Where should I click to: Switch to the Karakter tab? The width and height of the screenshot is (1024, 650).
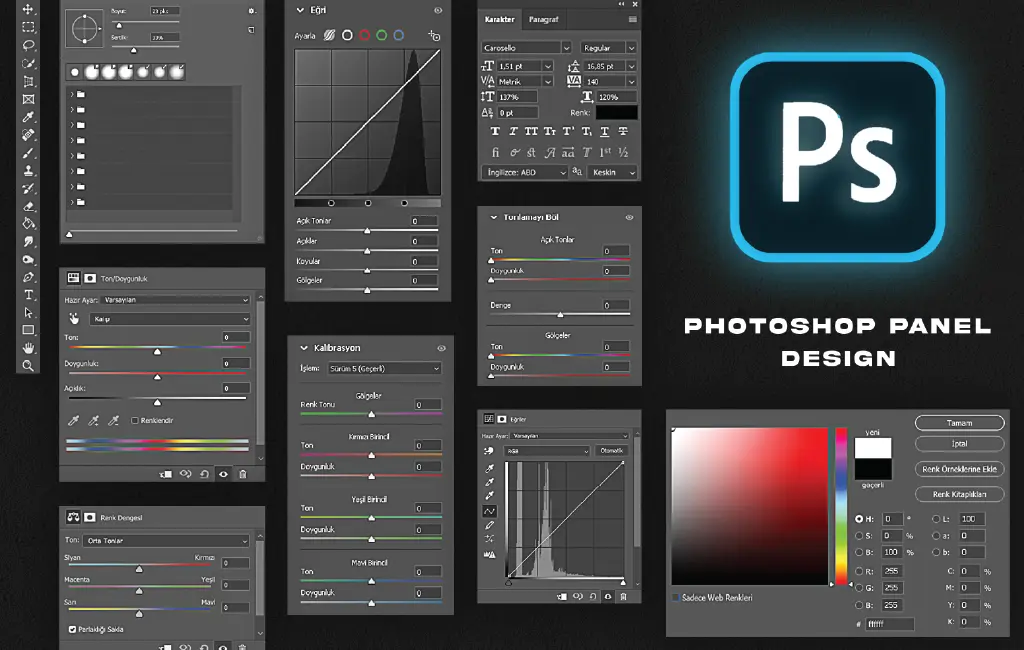(x=500, y=20)
